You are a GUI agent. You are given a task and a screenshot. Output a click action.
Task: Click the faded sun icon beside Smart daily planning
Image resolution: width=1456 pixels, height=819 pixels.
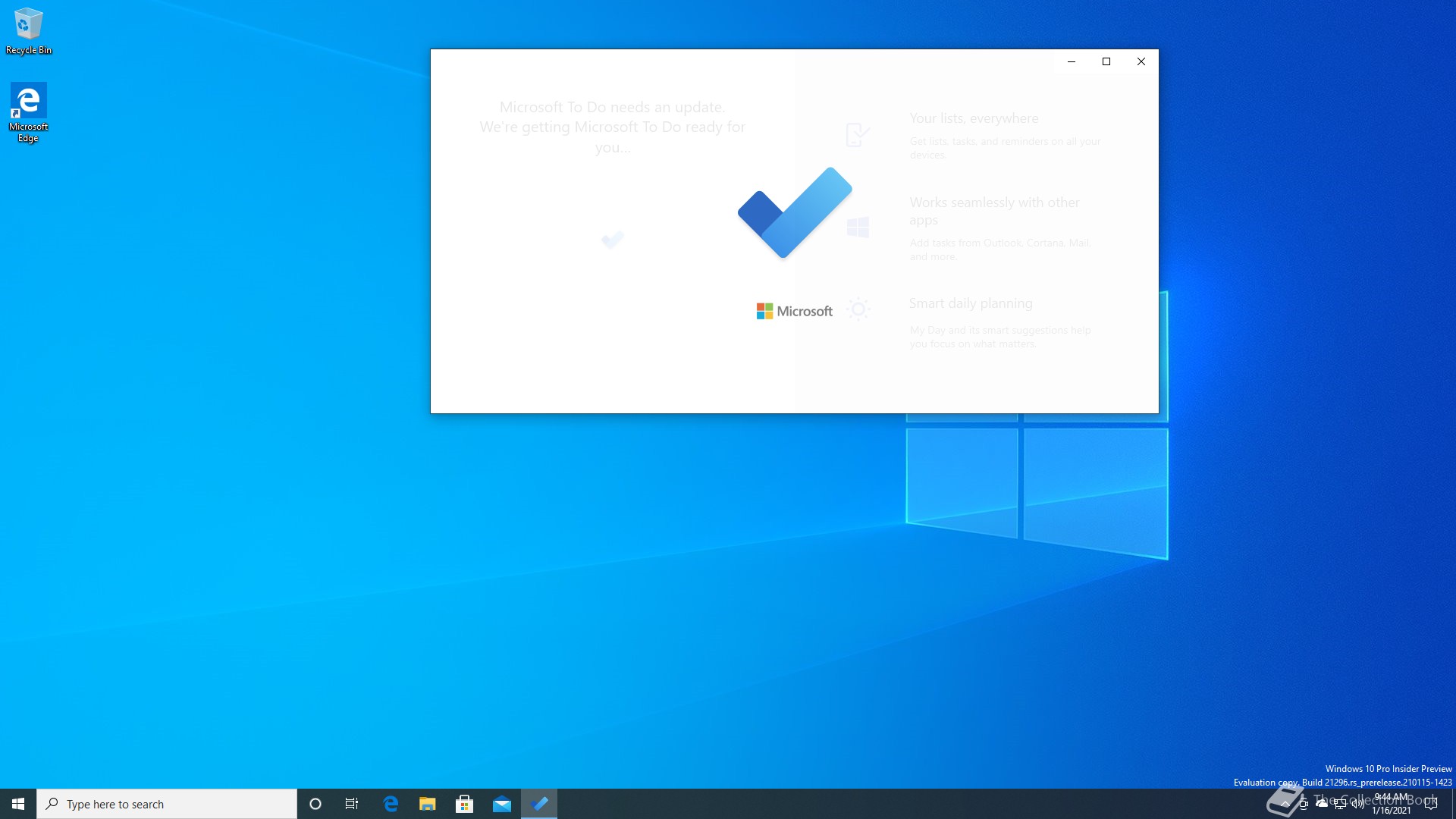[858, 309]
